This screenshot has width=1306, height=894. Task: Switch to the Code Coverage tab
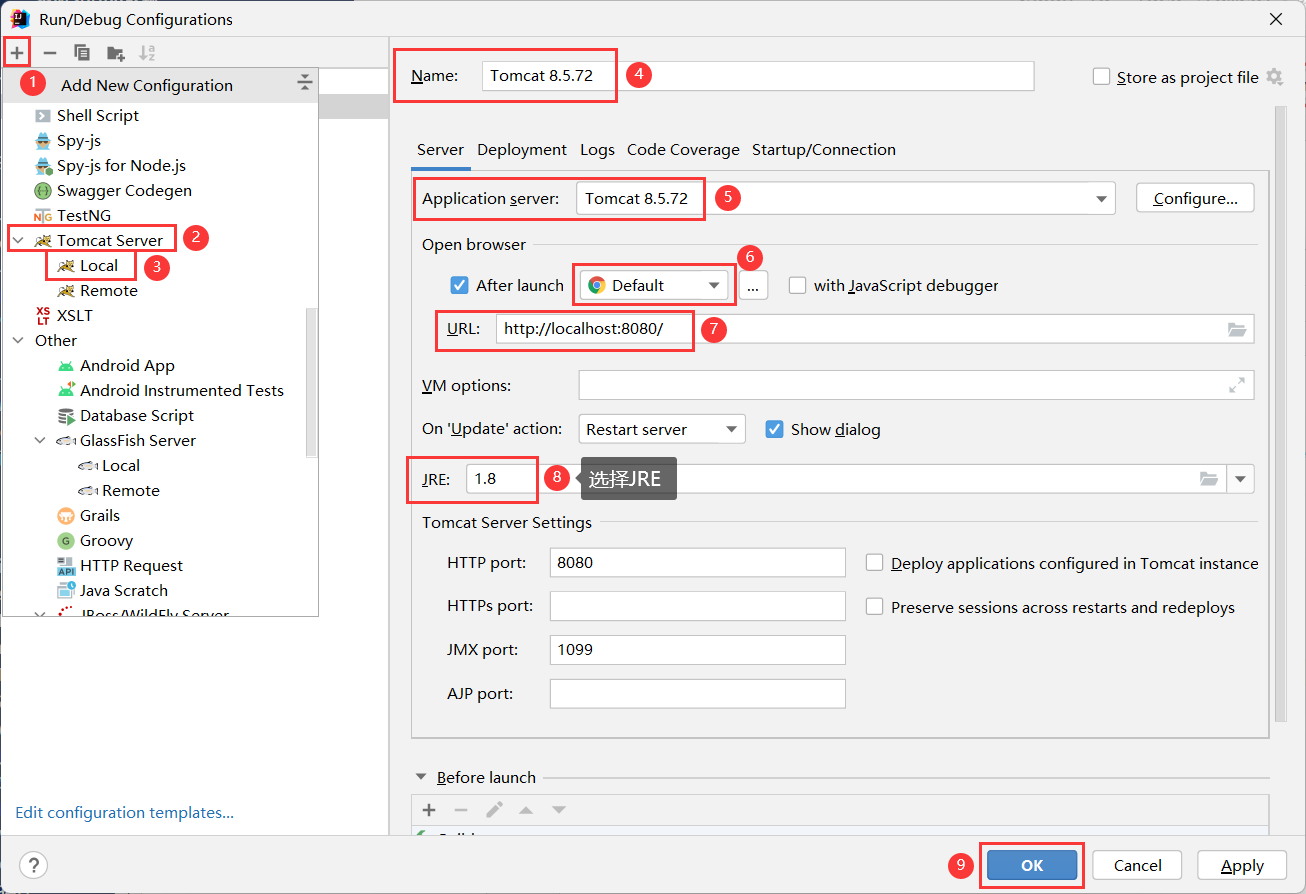[x=683, y=149]
